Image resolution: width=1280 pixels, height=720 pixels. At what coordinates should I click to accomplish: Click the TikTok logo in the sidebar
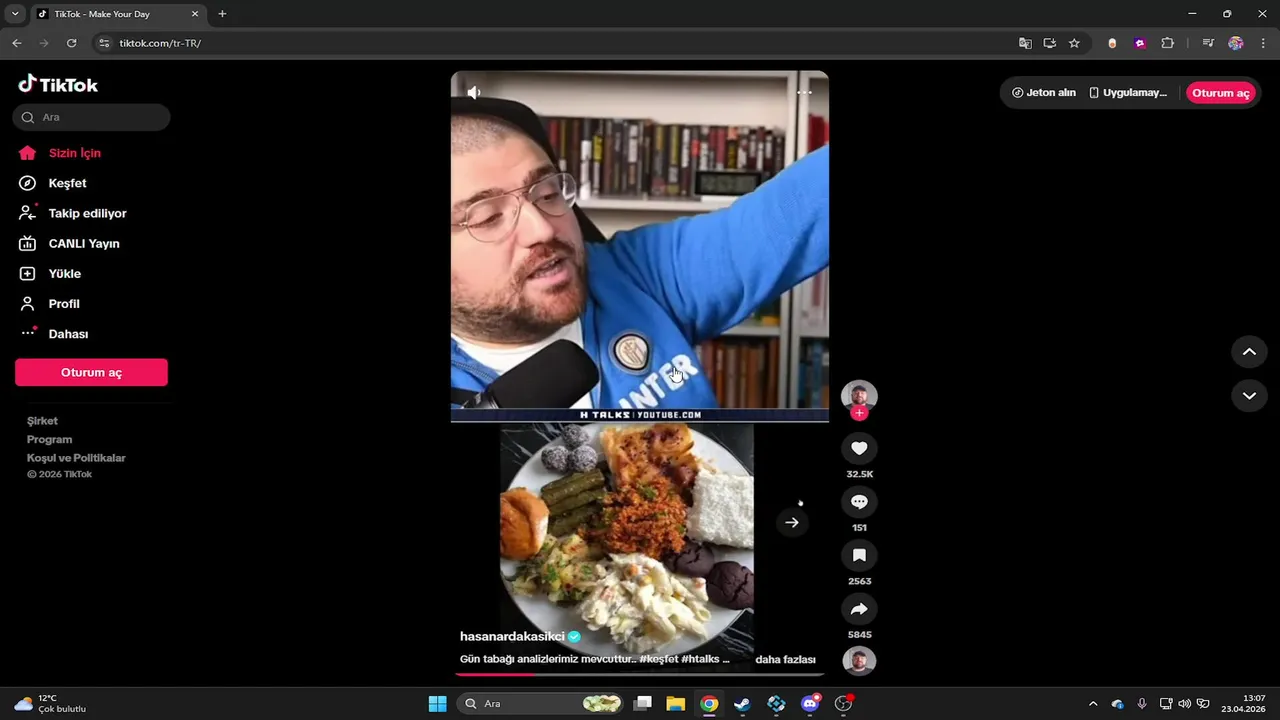(x=58, y=85)
